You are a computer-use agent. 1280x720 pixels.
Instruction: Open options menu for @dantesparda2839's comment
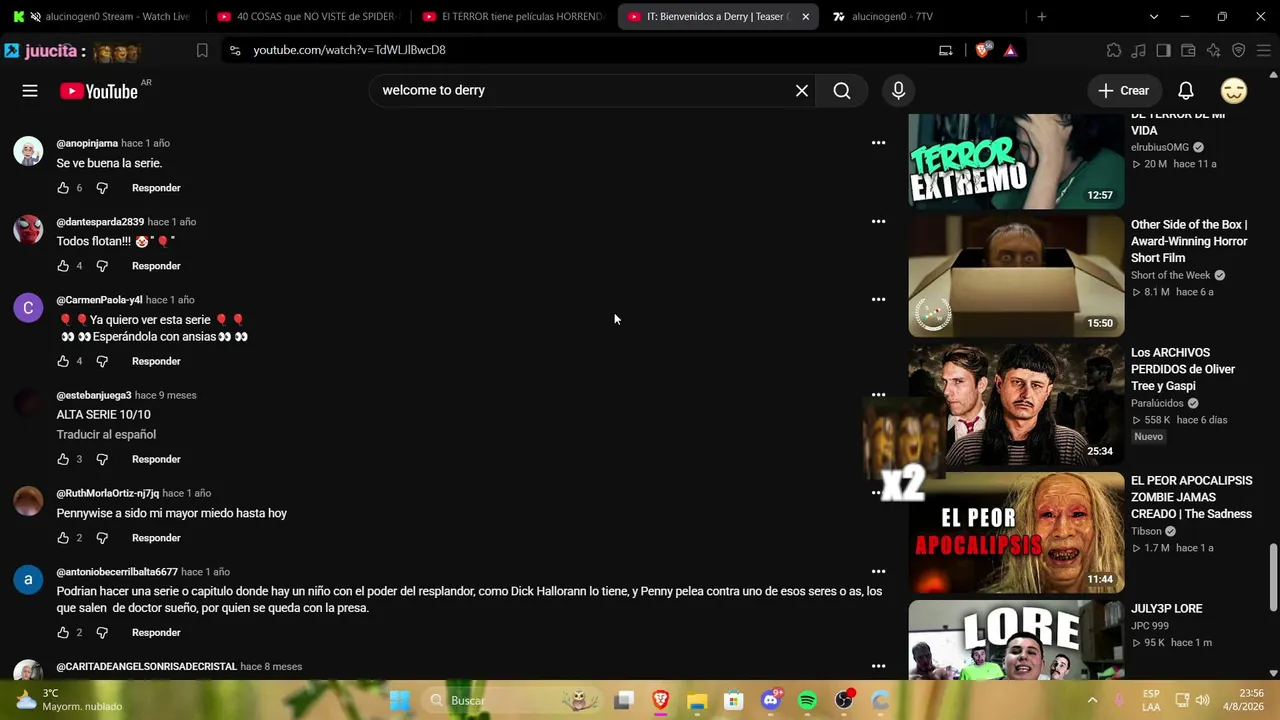tap(878, 221)
